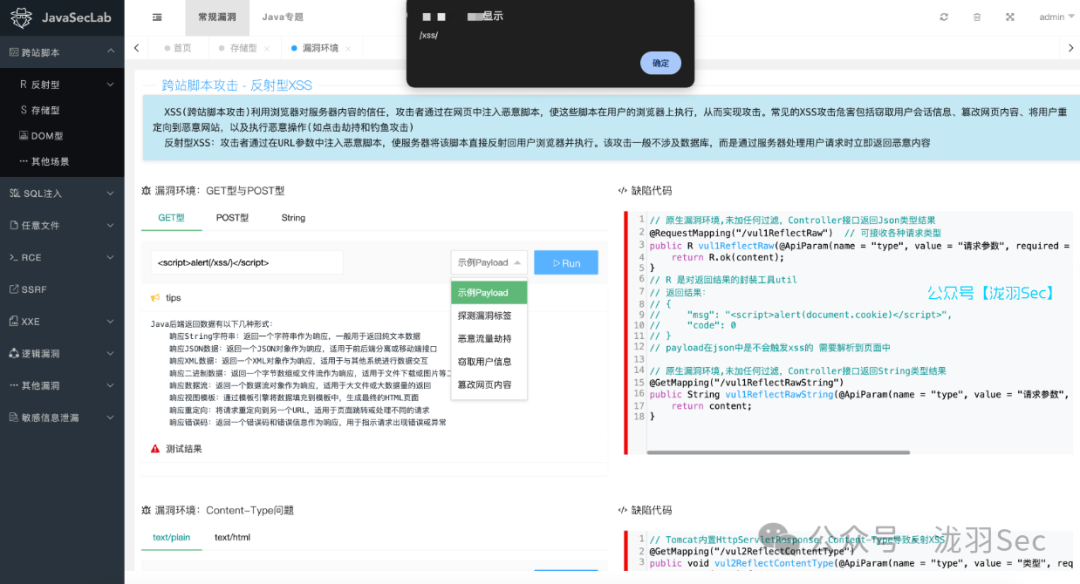This screenshot has width=1080, height=584.
Task: Open the 示例Payload dropdown
Action: point(488,262)
